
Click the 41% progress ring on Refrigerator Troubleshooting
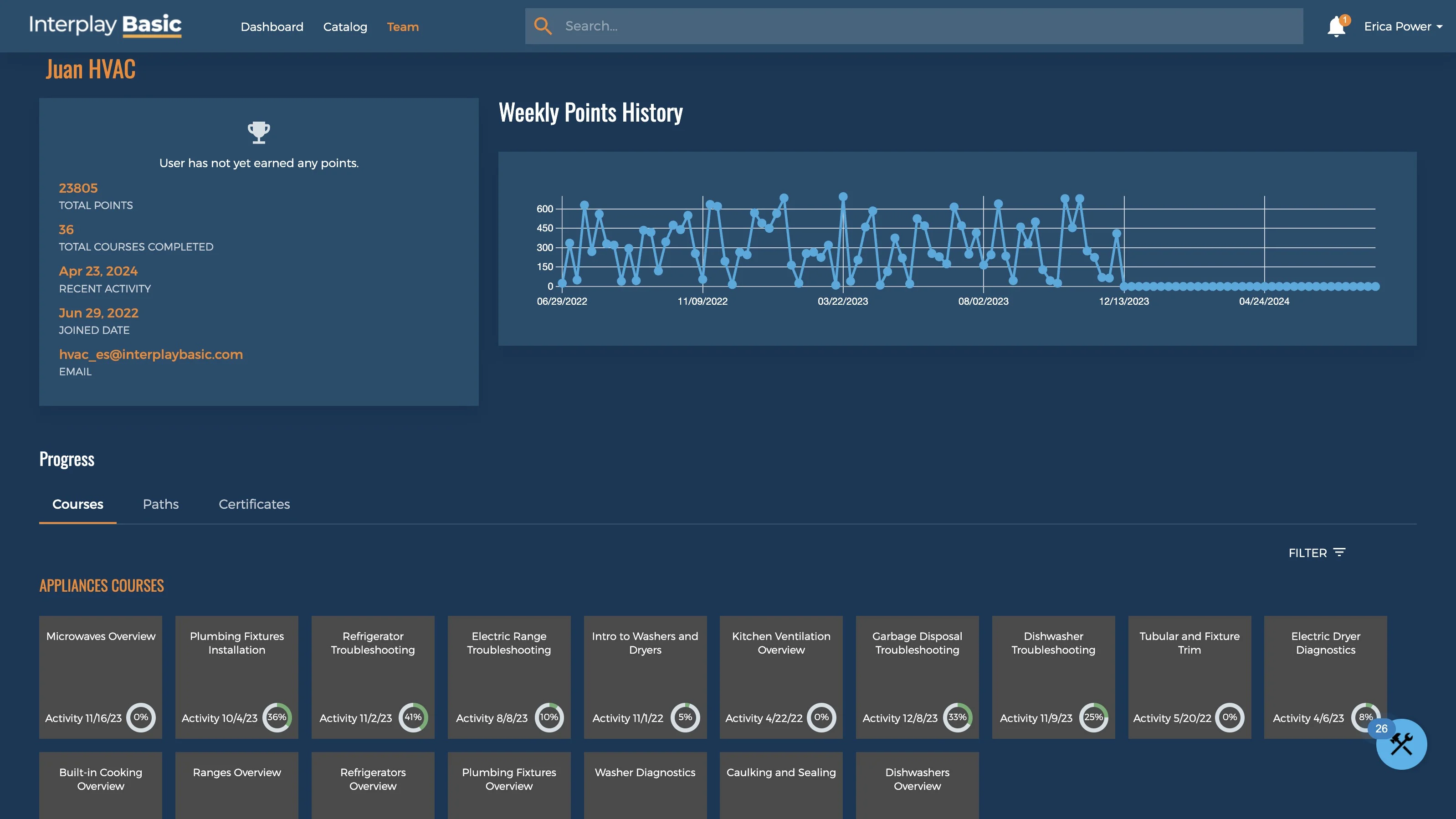tap(413, 717)
